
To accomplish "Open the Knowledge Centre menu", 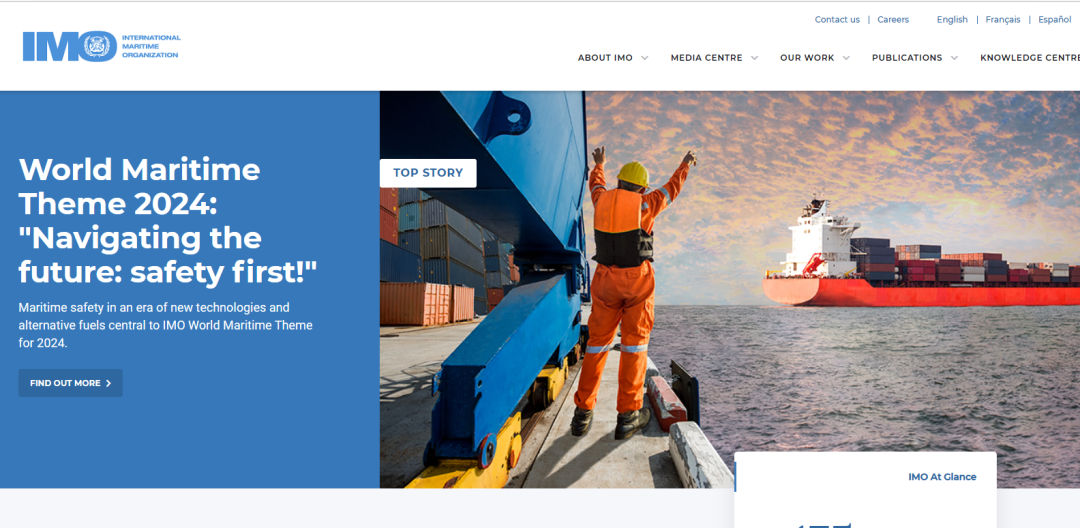I will 1030,58.
